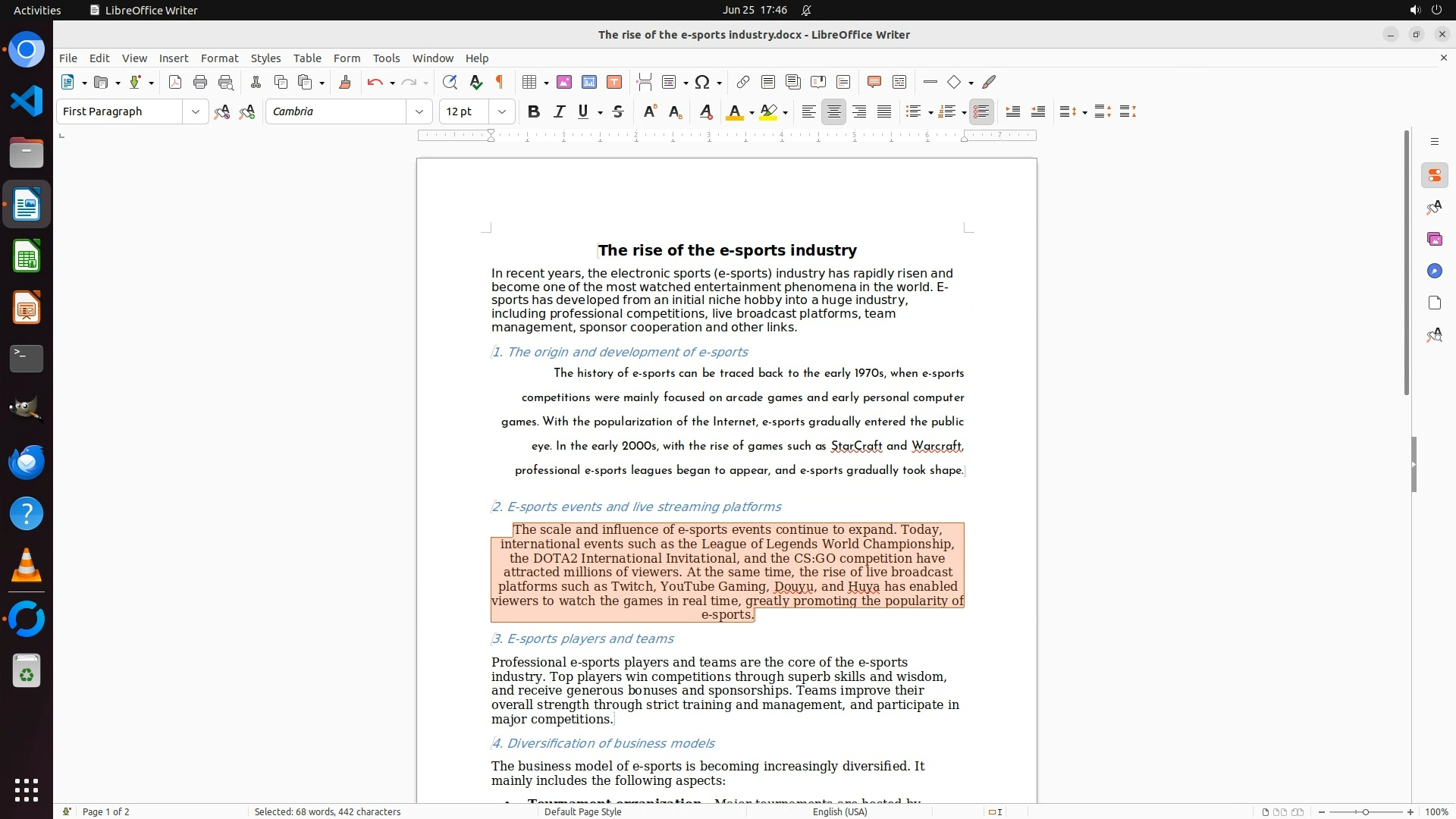Enable Justified paragraph alignment
1456x819 pixels.
[x=884, y=111]
